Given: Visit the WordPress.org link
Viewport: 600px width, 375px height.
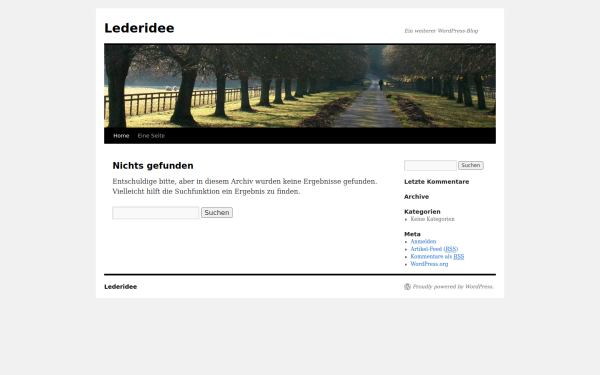Looking at the screenshot, I should [429, 264].
